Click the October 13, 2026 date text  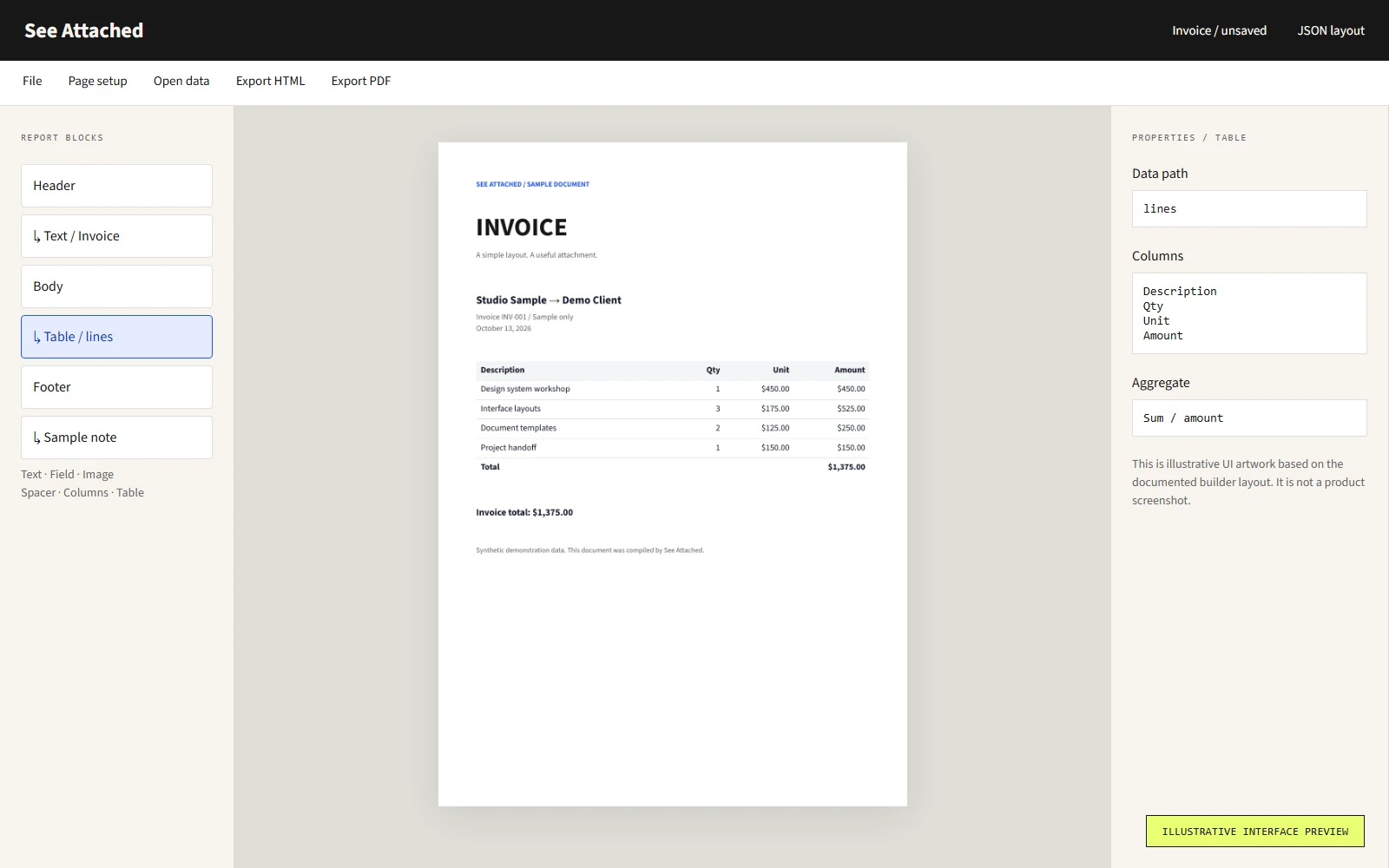pos(504,328)
